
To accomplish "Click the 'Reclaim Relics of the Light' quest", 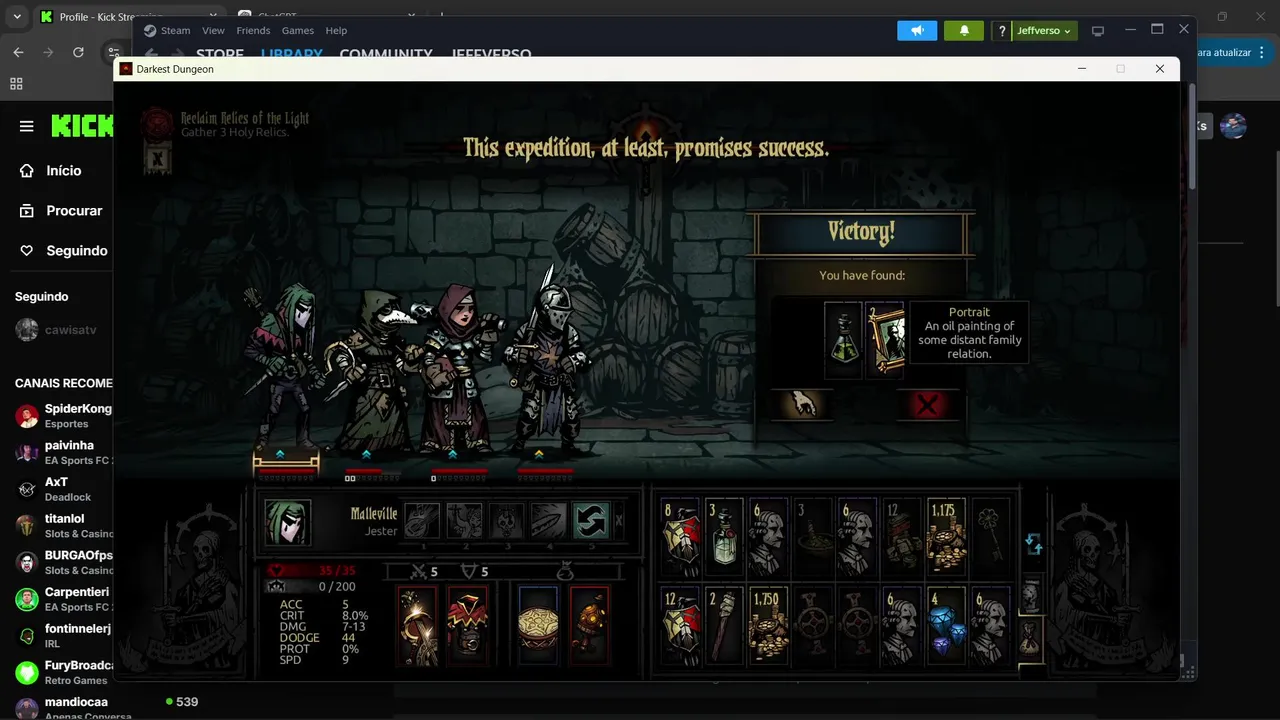I will pyautogui.click(x=245, y=119).
